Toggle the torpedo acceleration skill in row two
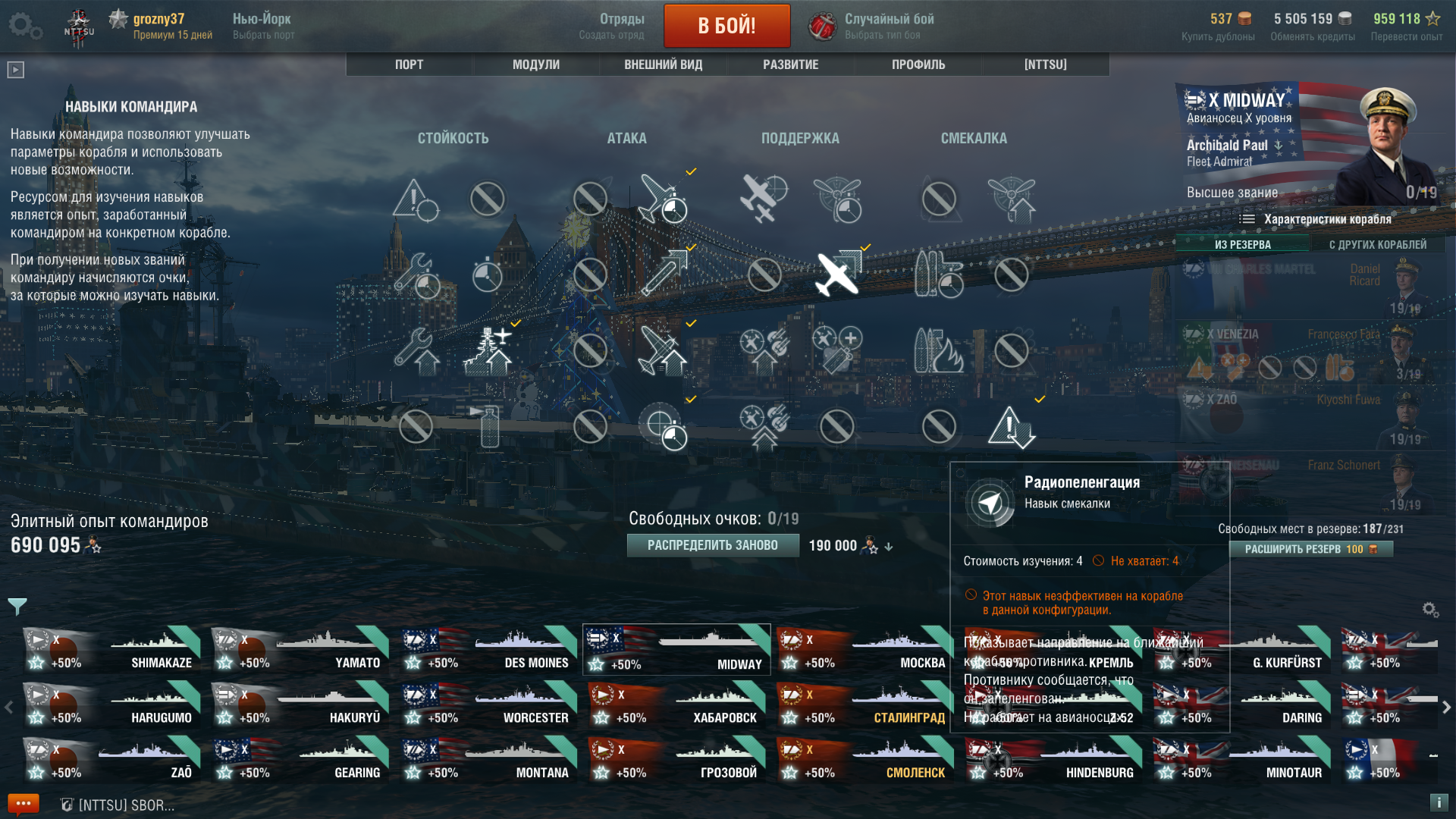Screen dimensions: 1456x819 pos(663,275)
